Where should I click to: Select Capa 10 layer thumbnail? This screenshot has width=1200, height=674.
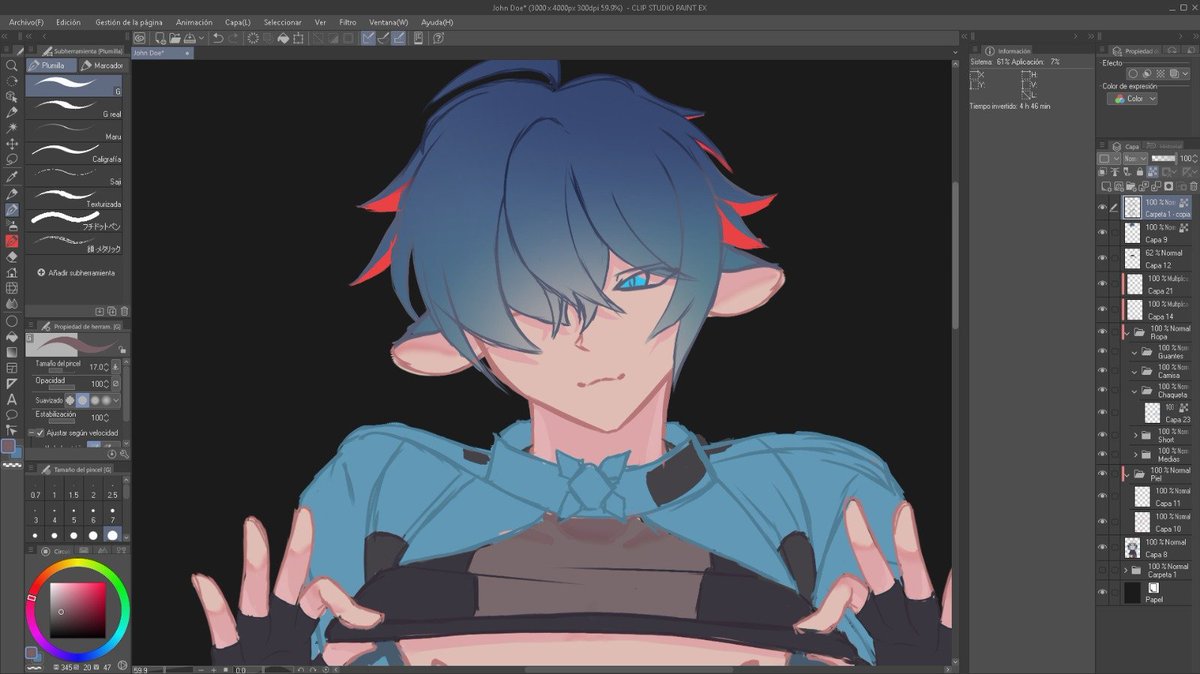coord(1143,523)
